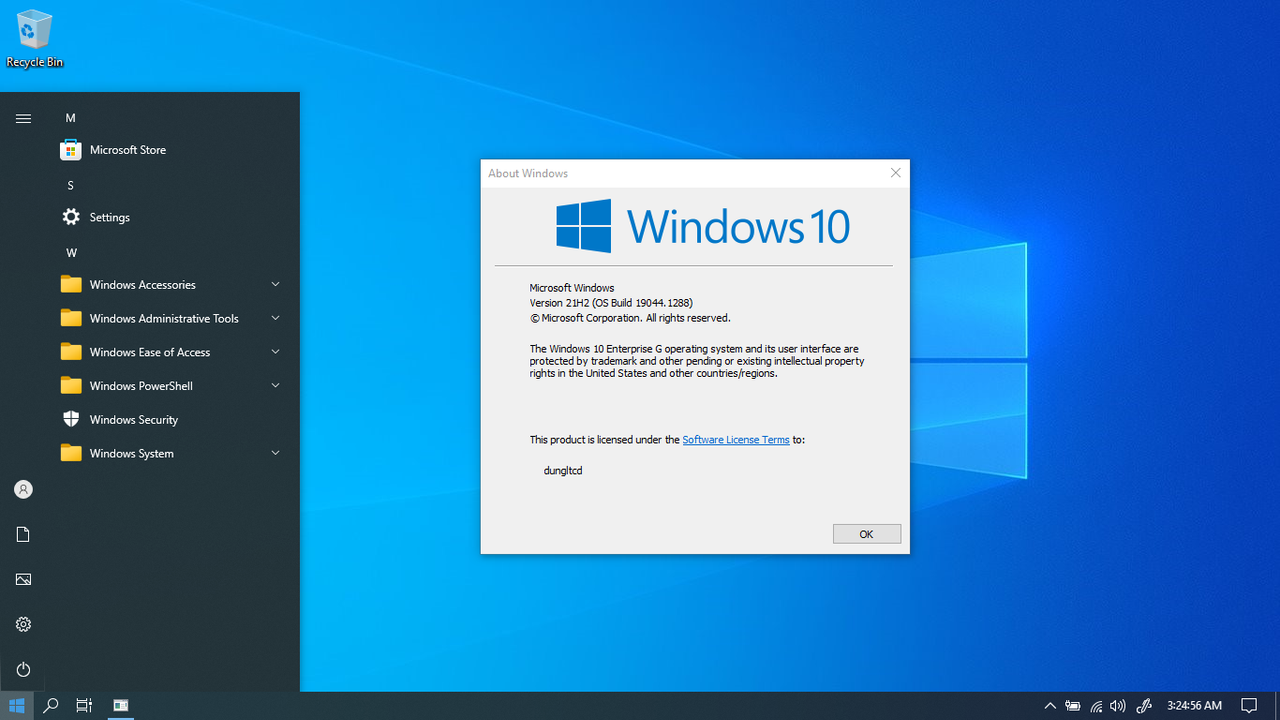This screenshot has width=1280, height=720.
Task: Open the Windows Ease of Access folder
Action: [170, 352]
